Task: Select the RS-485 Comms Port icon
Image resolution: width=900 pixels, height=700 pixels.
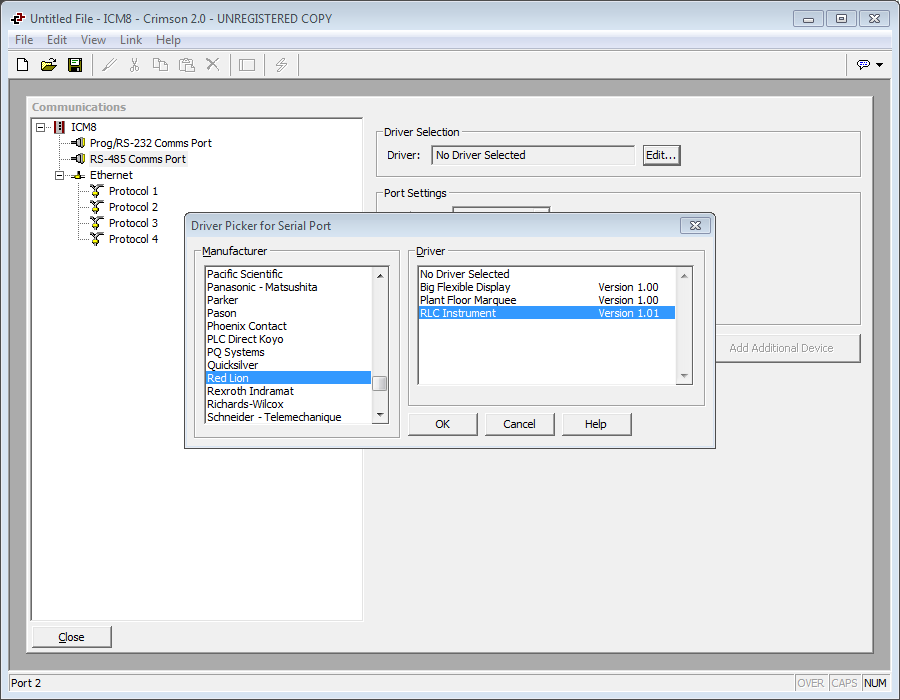Action: [x=78, y=159]
